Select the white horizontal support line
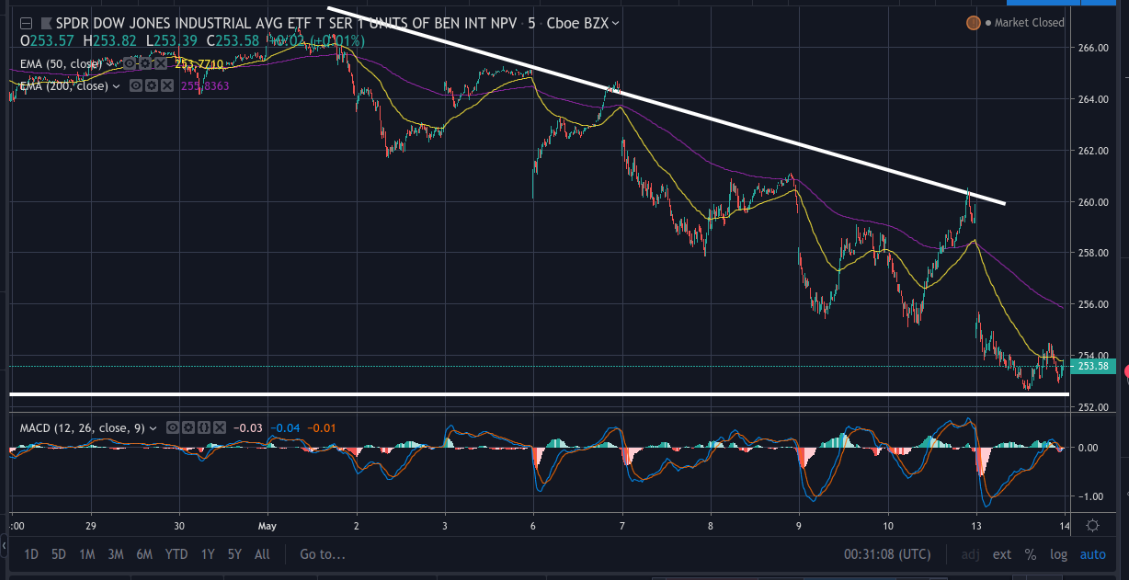Viewport: 1129px width, 580px height. [x=539, y=394]
